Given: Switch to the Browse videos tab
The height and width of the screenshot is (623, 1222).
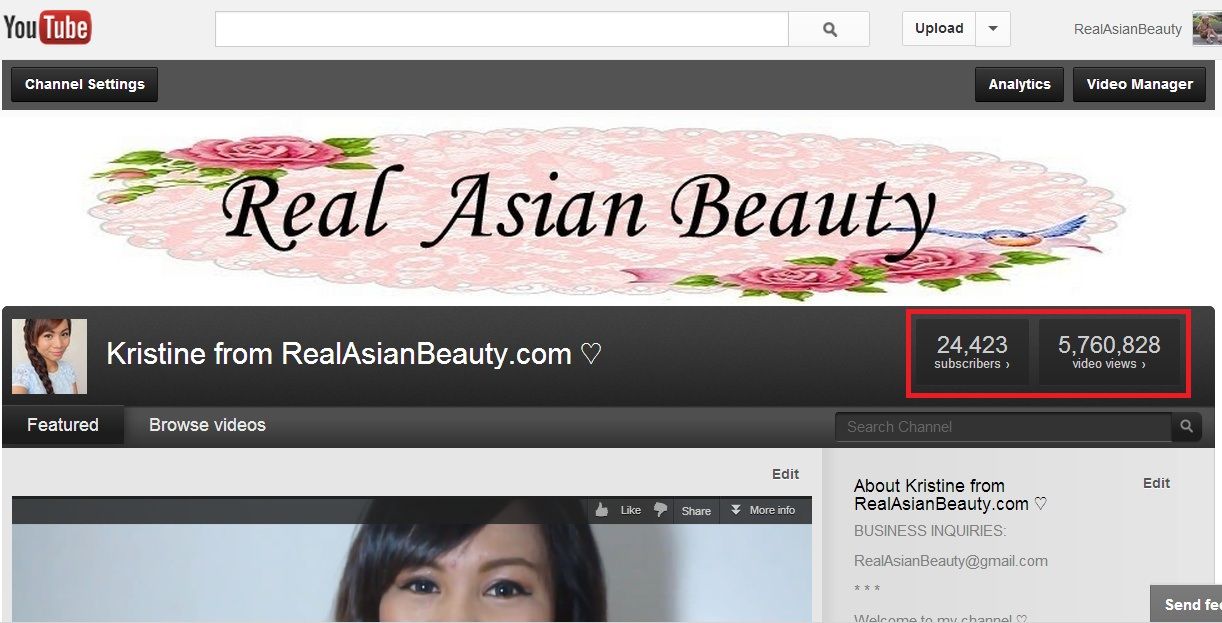Looking at the screenshot, I should [207, 425].
